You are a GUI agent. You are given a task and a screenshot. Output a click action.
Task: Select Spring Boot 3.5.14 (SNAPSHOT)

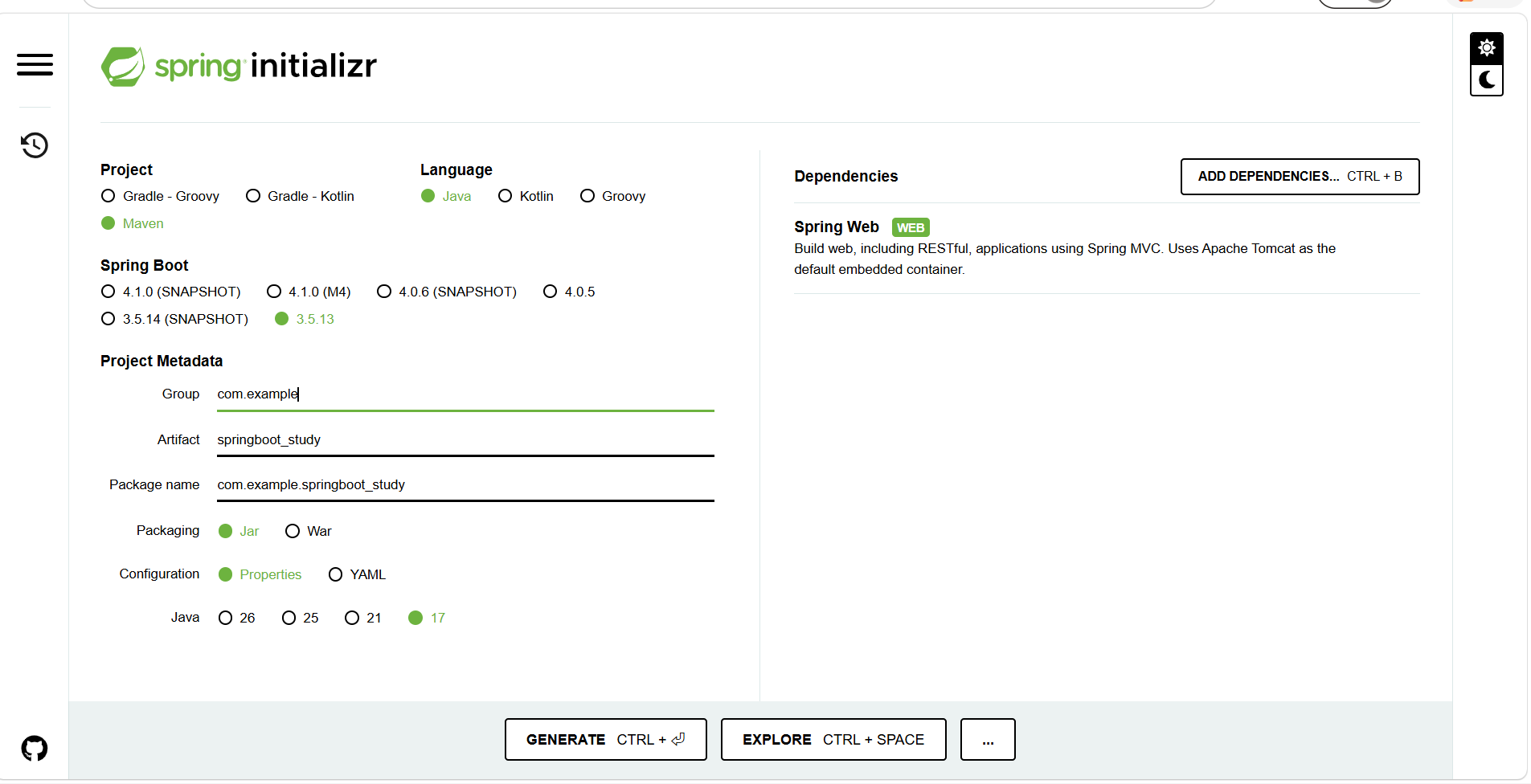[x=175, y=319]
